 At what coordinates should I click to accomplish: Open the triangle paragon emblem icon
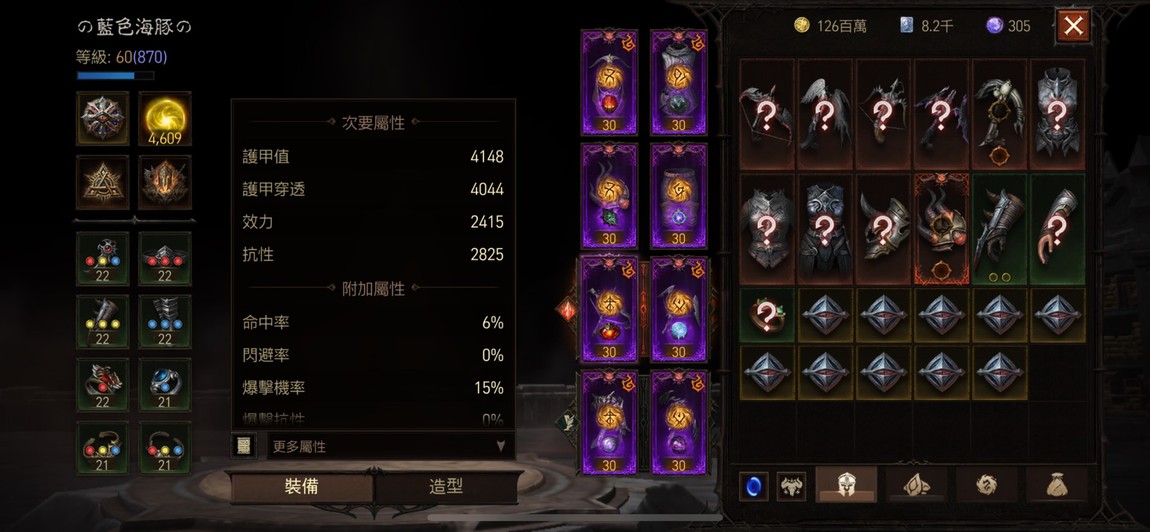pyautogui.click(x=102, y=182)
